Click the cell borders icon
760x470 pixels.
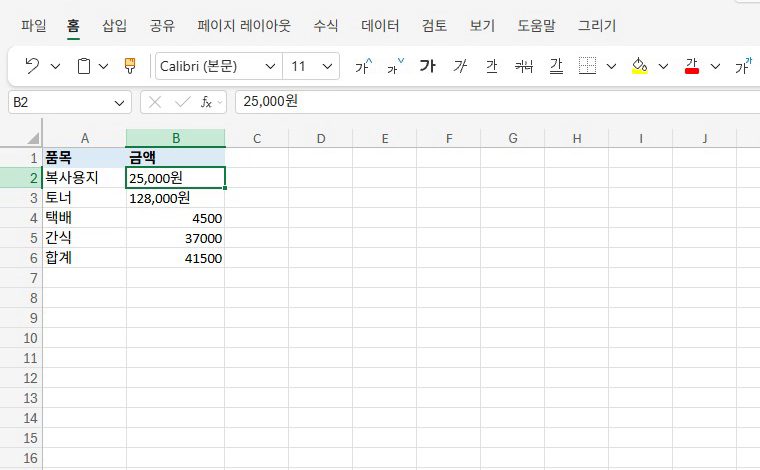587,66
